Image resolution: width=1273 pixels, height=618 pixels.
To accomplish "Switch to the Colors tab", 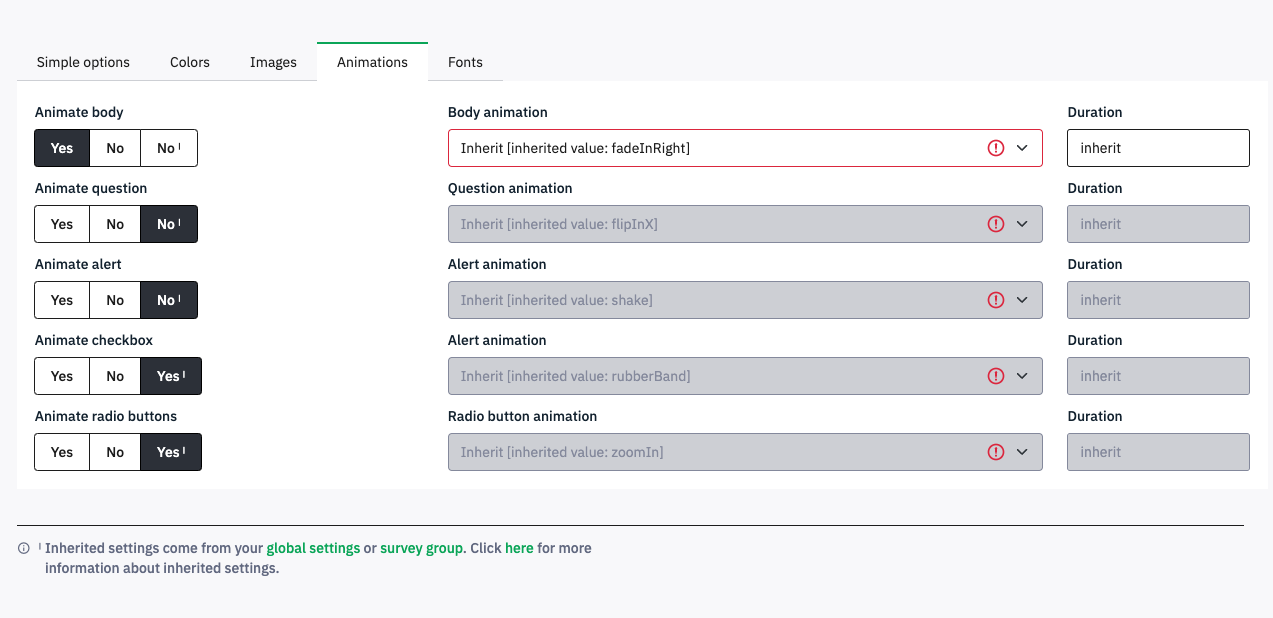I will 190,62.
